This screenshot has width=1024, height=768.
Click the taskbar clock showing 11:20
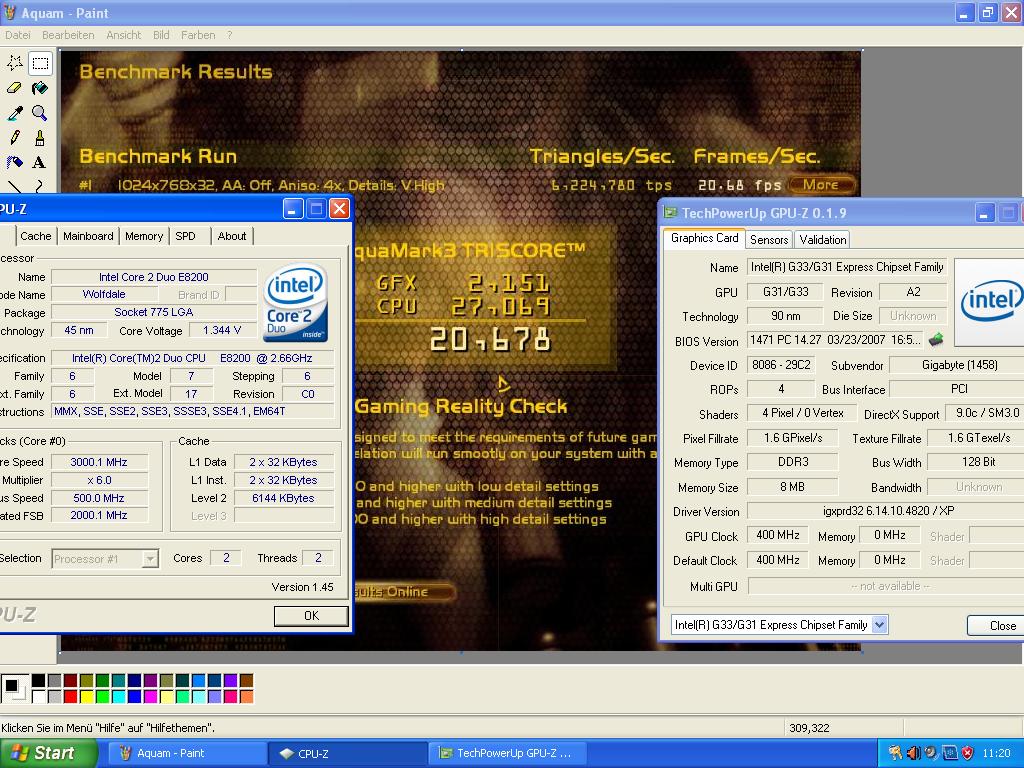pyautogui.click(x=996, y=753)
